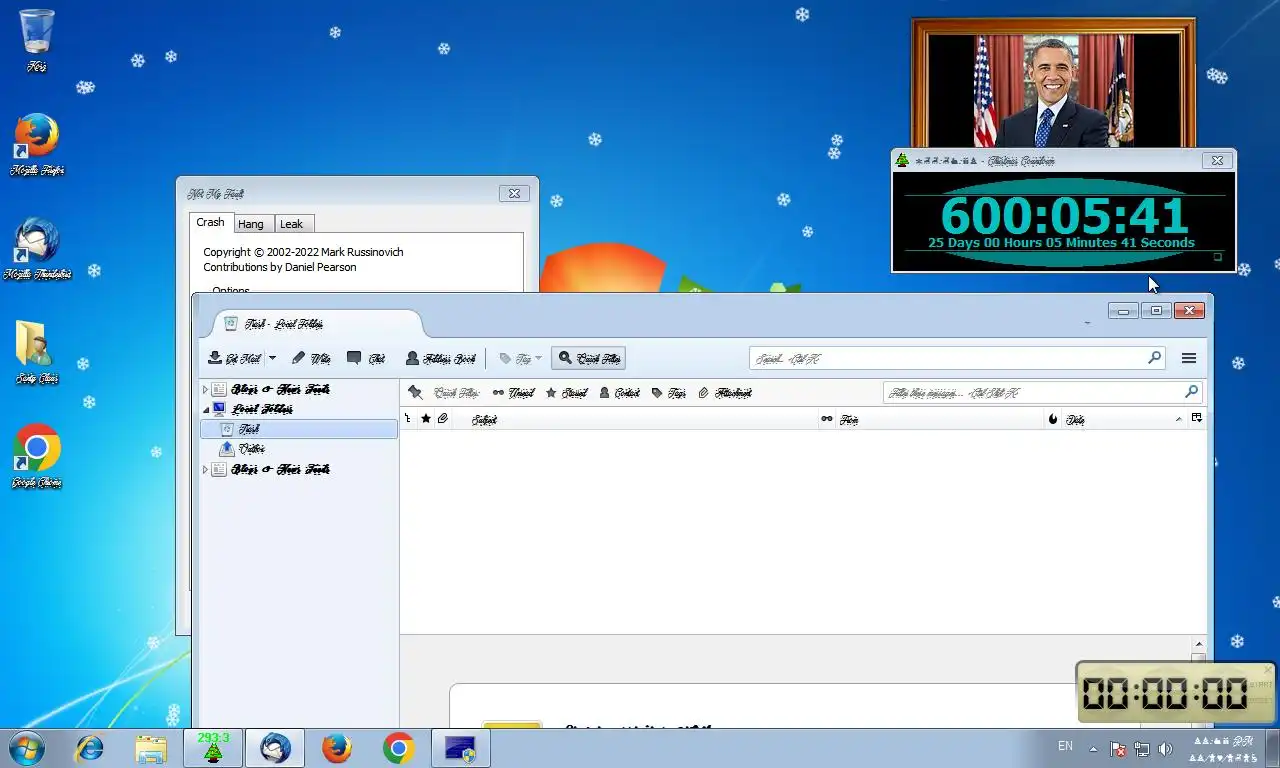Expand the last Blogs & News Feeds account

(x=206, y=469)
